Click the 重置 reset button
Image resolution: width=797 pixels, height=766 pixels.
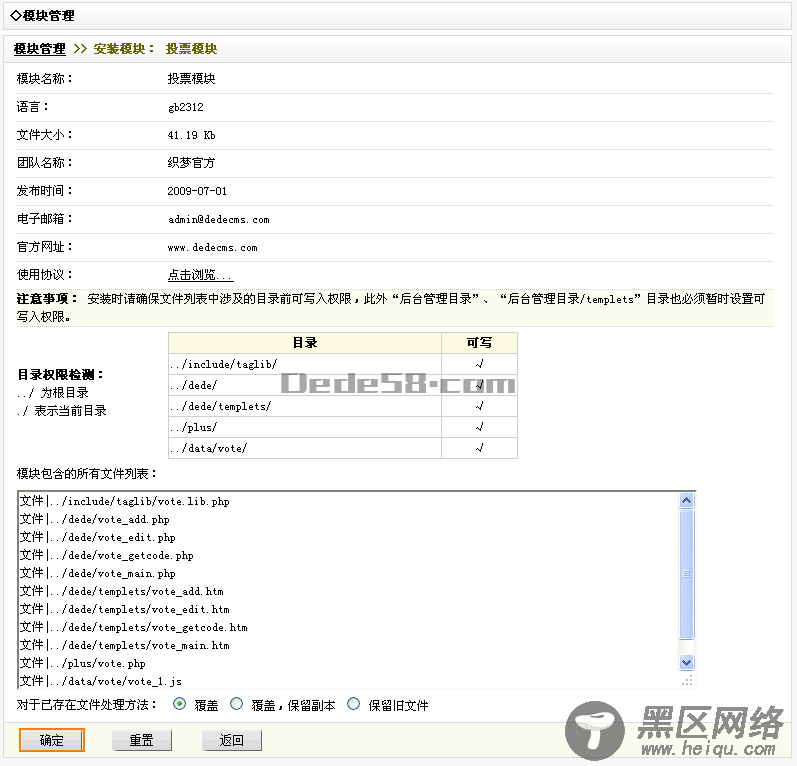coord(142,740)
